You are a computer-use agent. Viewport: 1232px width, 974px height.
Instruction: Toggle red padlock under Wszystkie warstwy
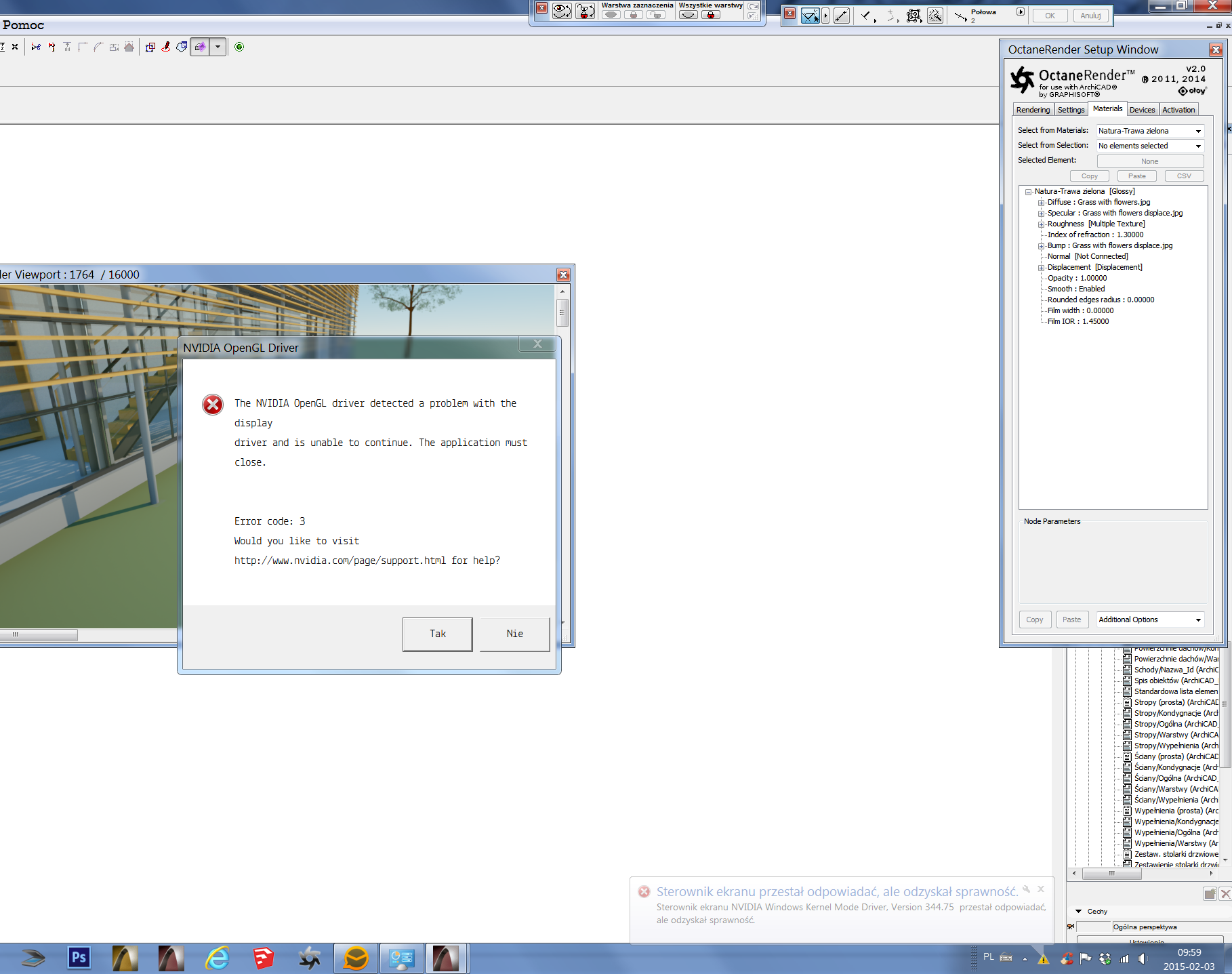711,15
